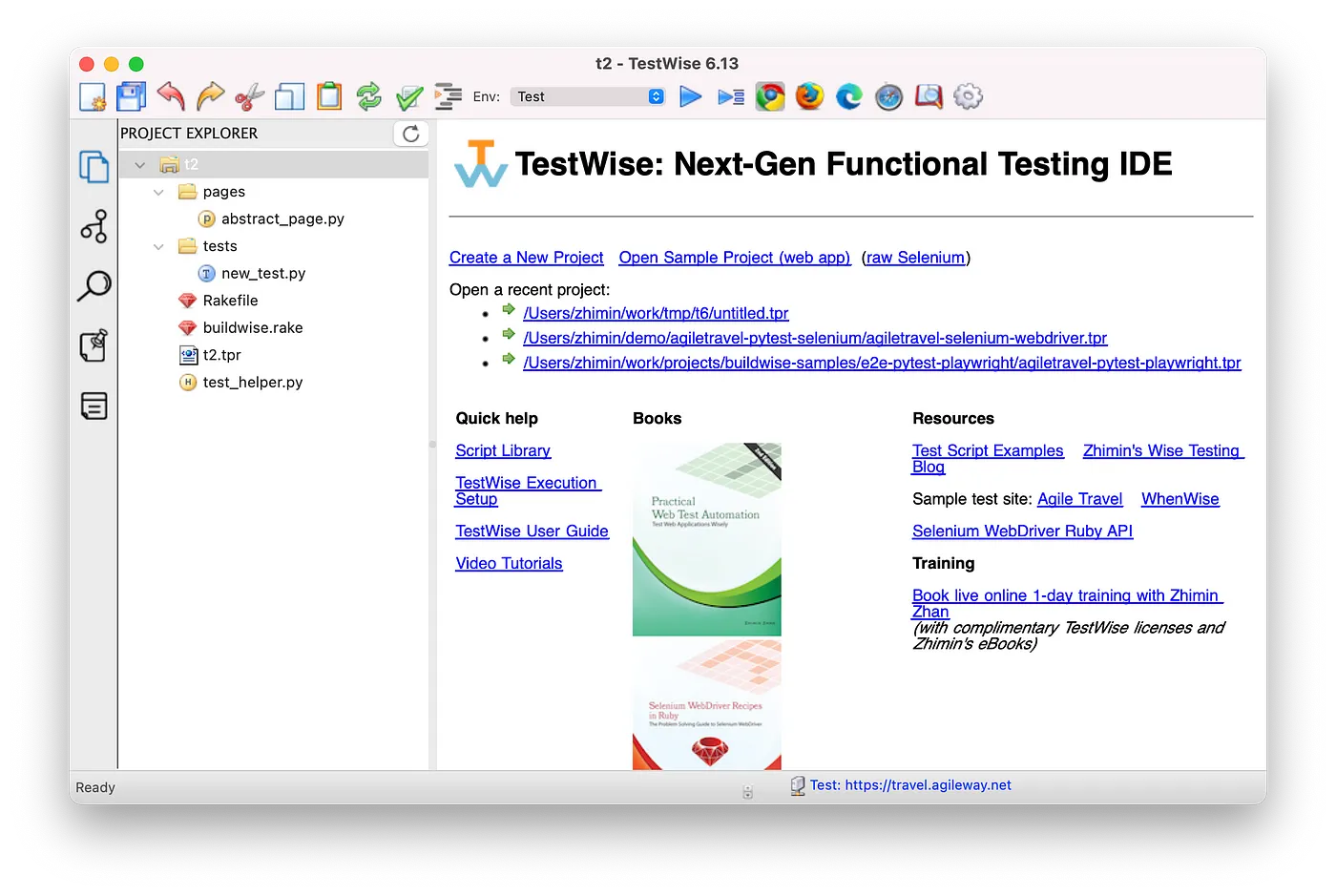Click the green checkmark toolbar icon
1336x896 pixels.
tap(409, 96)
